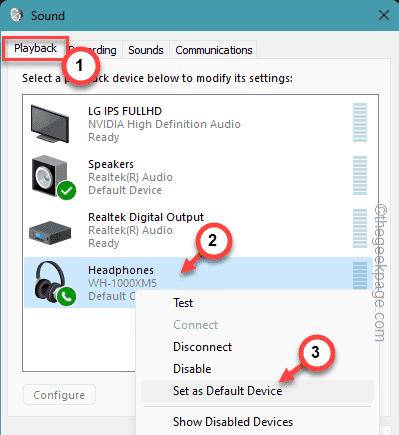Click the LG IPS FULLHD monitor icon
Viewport: 399px width, 435px height.
[x=50, y=124]
